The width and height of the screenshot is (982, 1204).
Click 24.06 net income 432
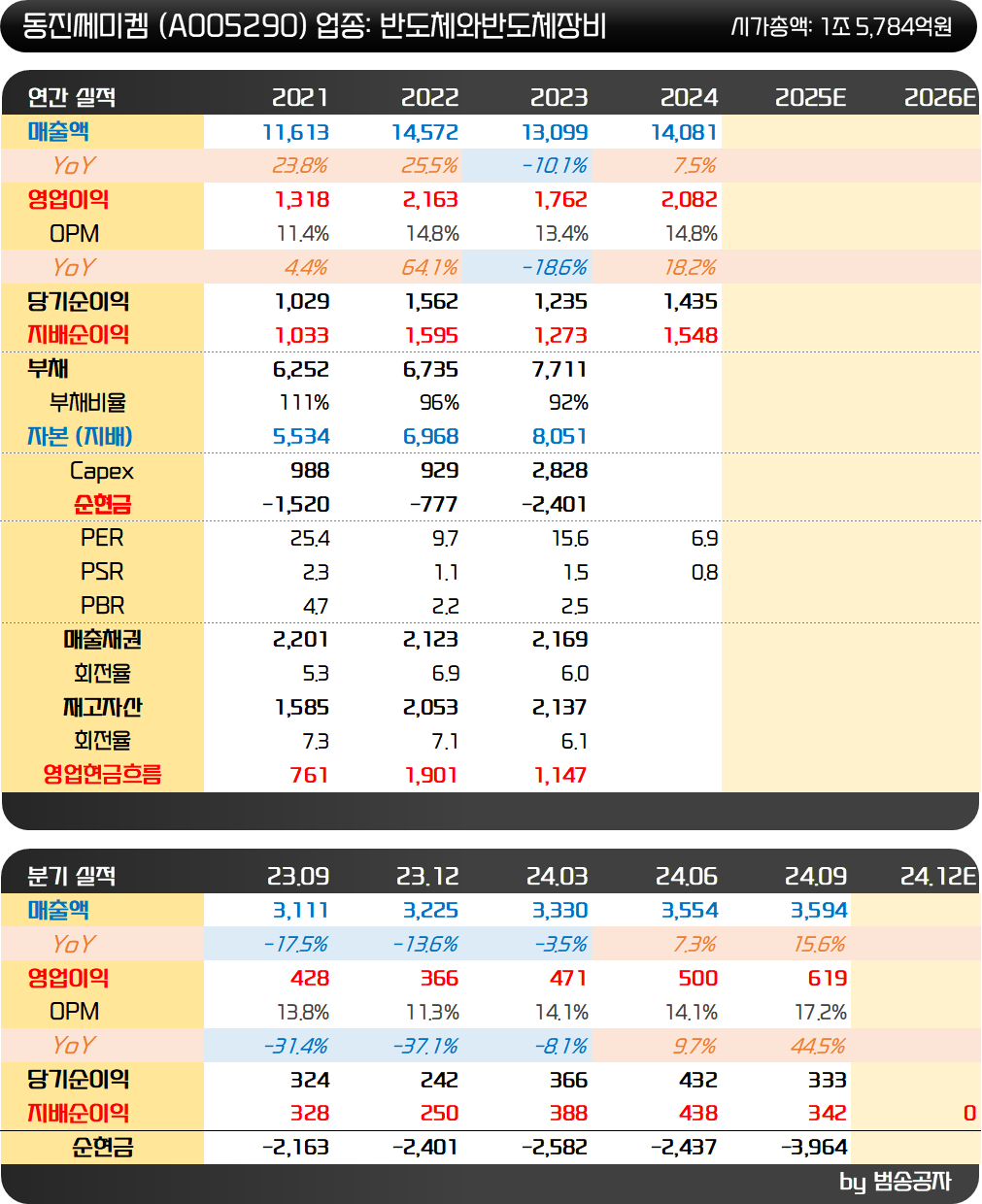click(x=698, y=1080)
